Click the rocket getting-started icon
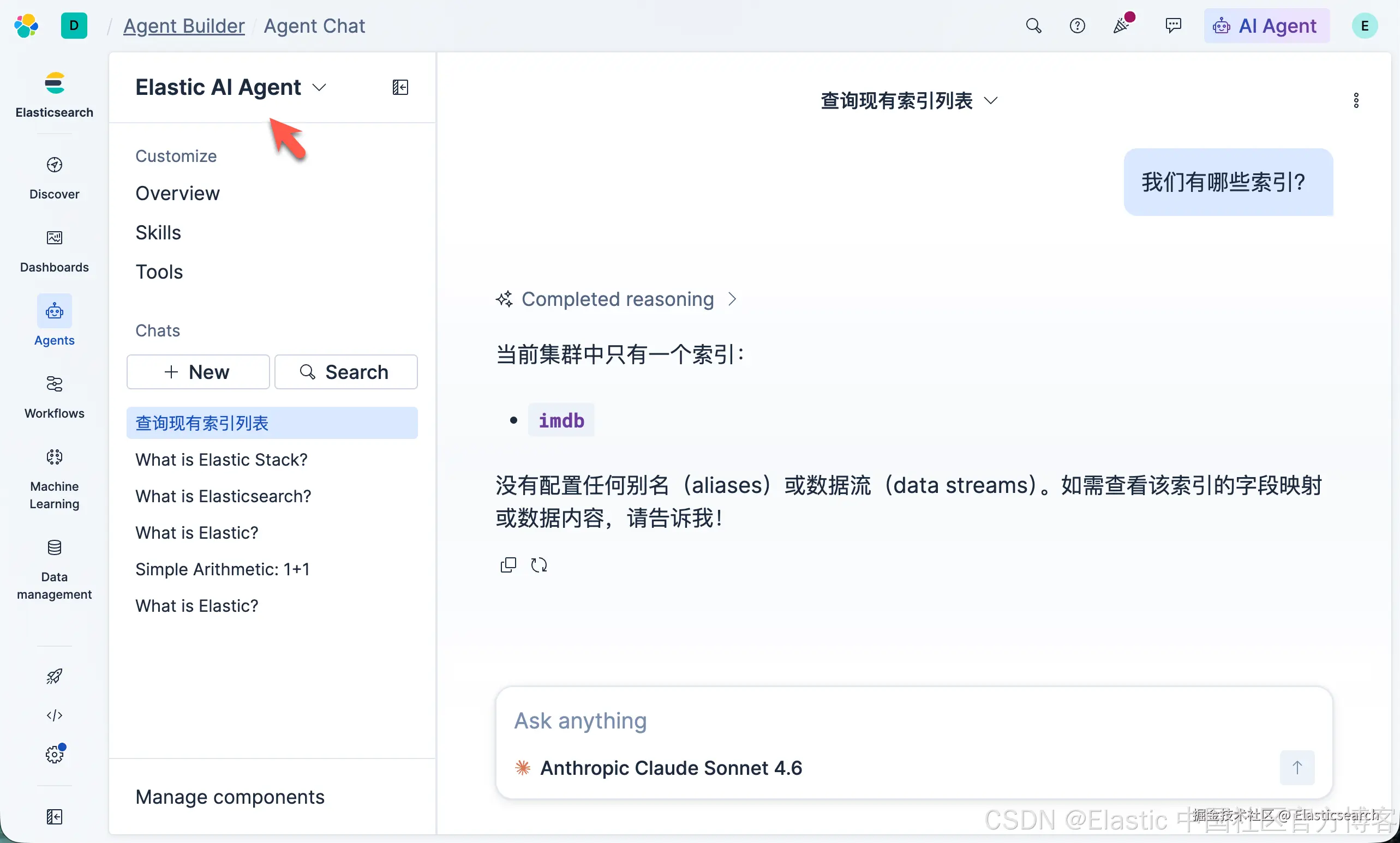 click(x=55, y=676)
